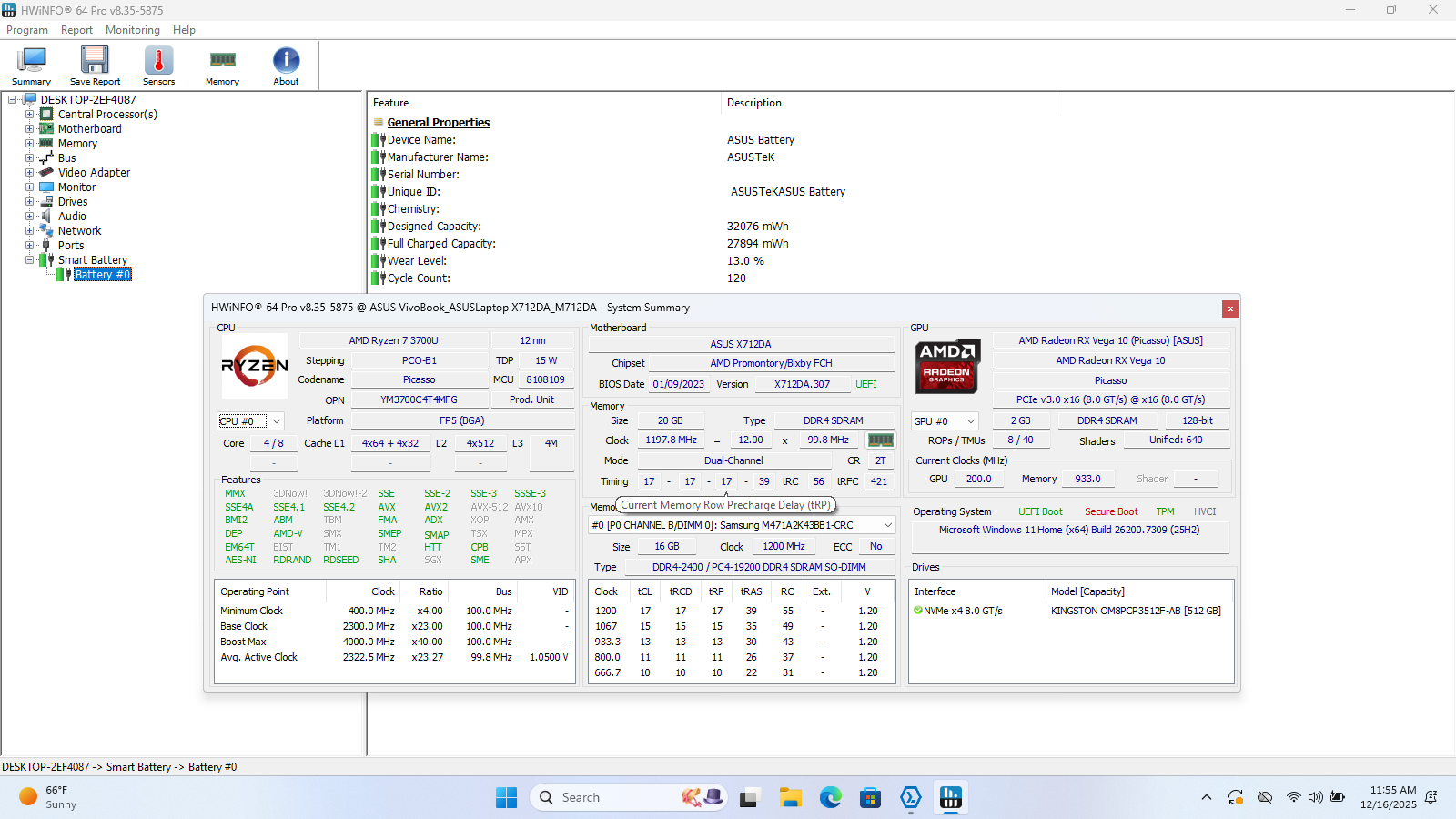Click the Ryzen CPU logo

[x=255, y=366]
